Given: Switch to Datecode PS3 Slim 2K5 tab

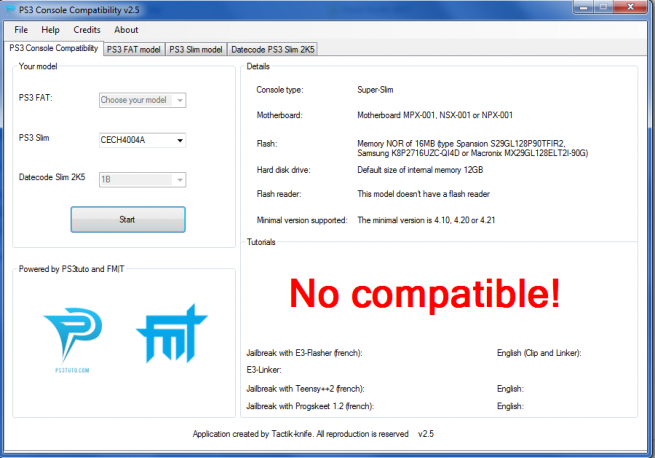Looking at the screenshot, I should pyautogui.click(x=273, y=49).
